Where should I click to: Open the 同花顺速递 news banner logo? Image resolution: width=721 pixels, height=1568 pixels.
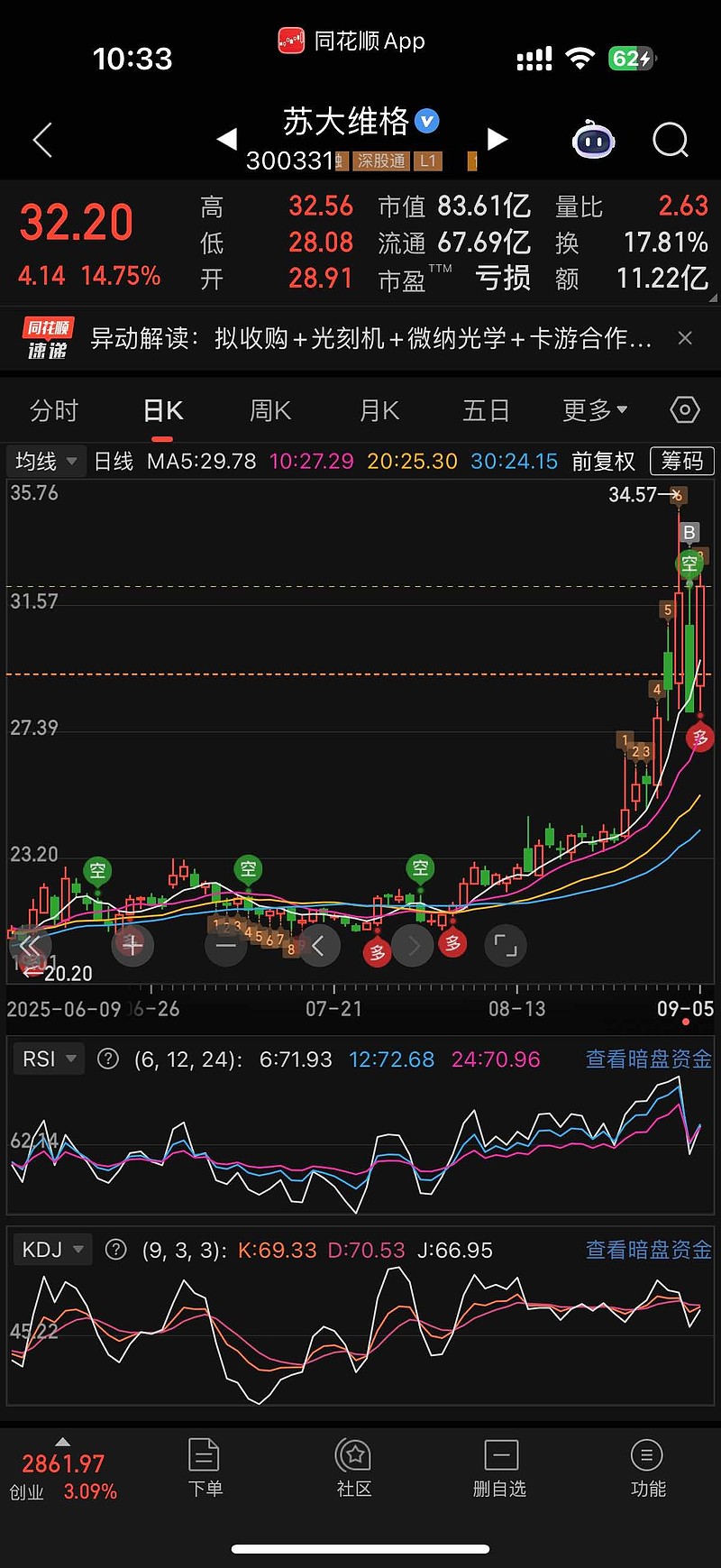(x=48, y=339)
